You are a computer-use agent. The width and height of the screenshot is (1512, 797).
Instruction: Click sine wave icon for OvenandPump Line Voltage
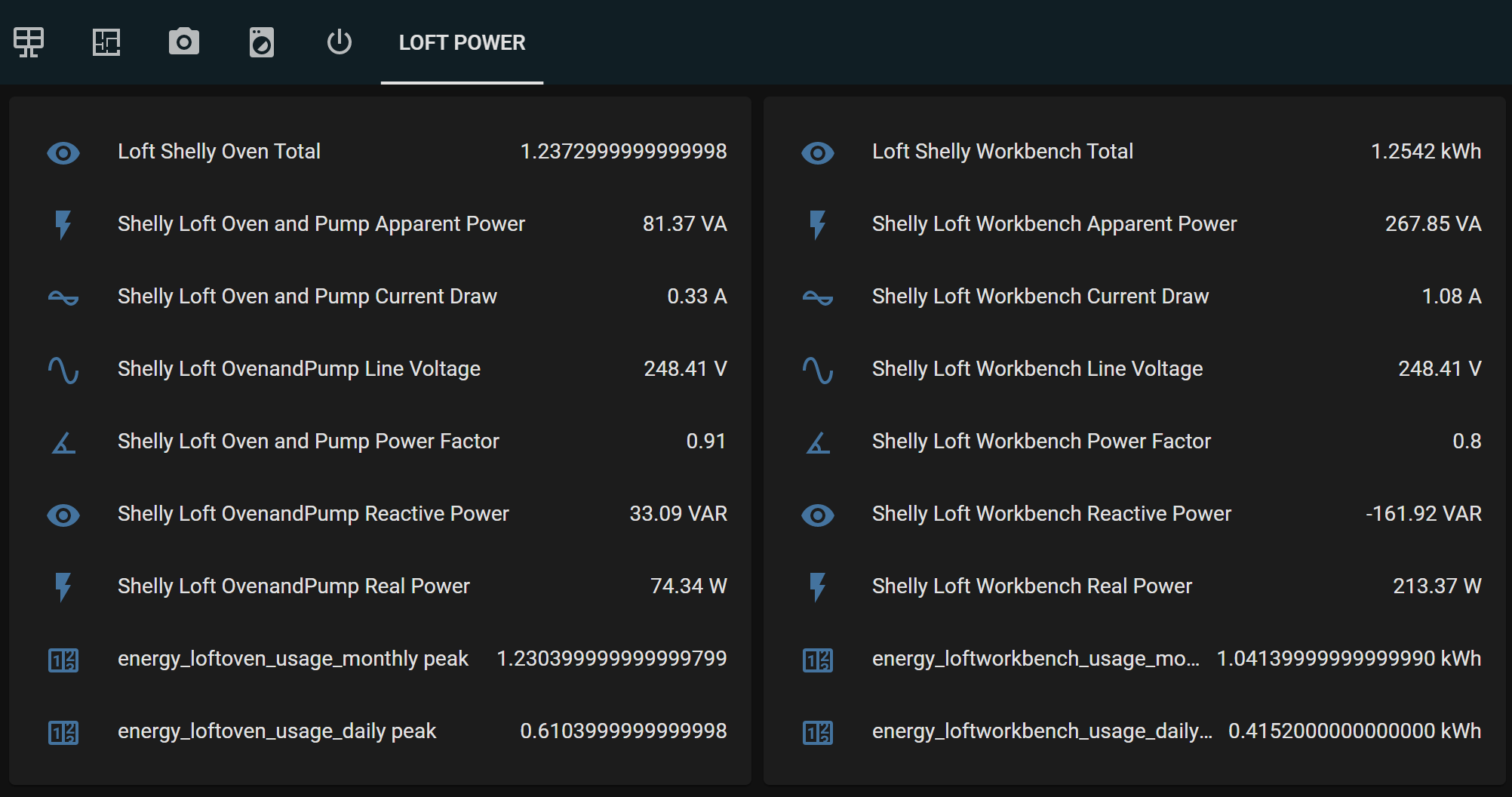pyautogui.click(x=63, y=370)
